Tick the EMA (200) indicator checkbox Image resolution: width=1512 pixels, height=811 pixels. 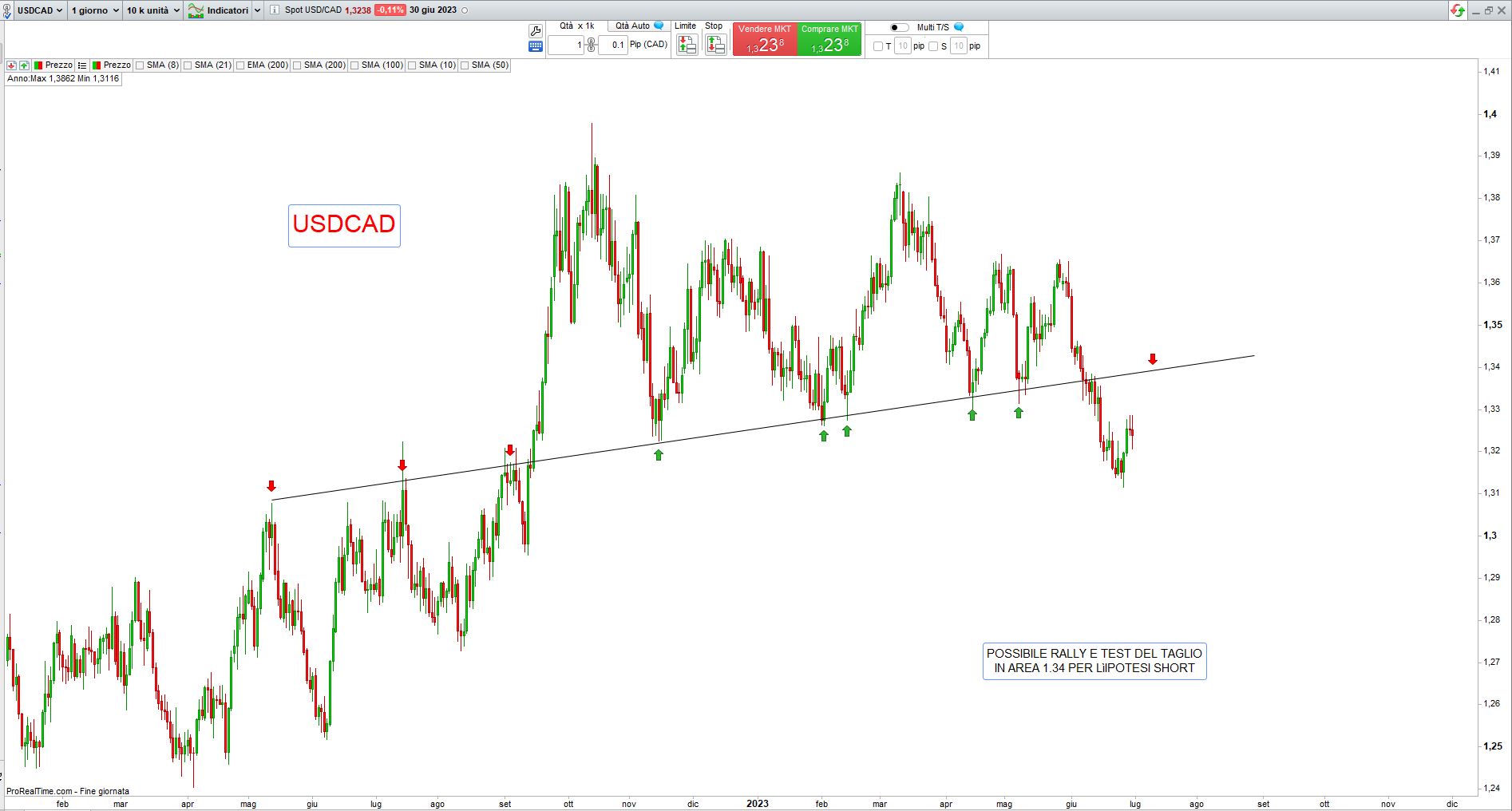point(240,65)
